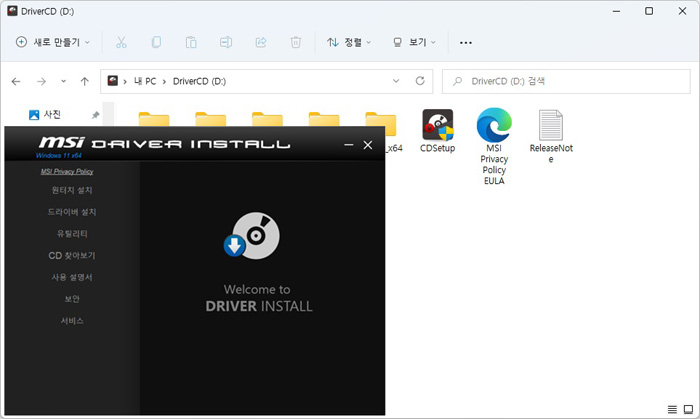Go back with the left arrow
Viewport: 700px width, 419px height.
click(x=16, y=81)
